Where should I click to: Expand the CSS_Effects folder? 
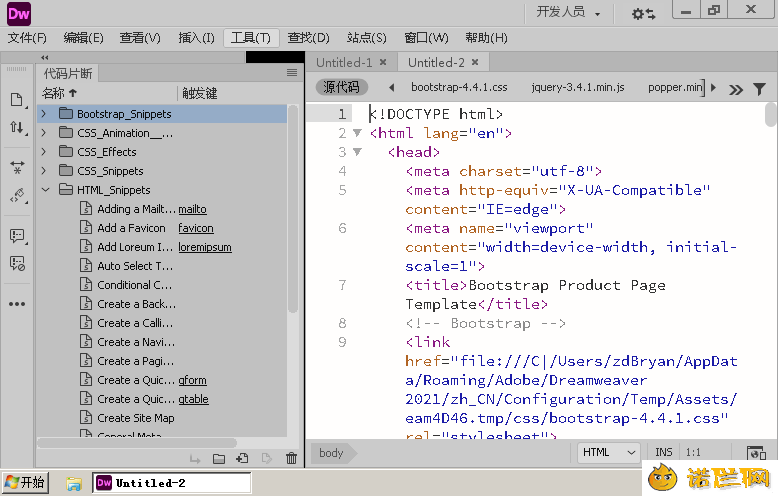pos(44,152)
